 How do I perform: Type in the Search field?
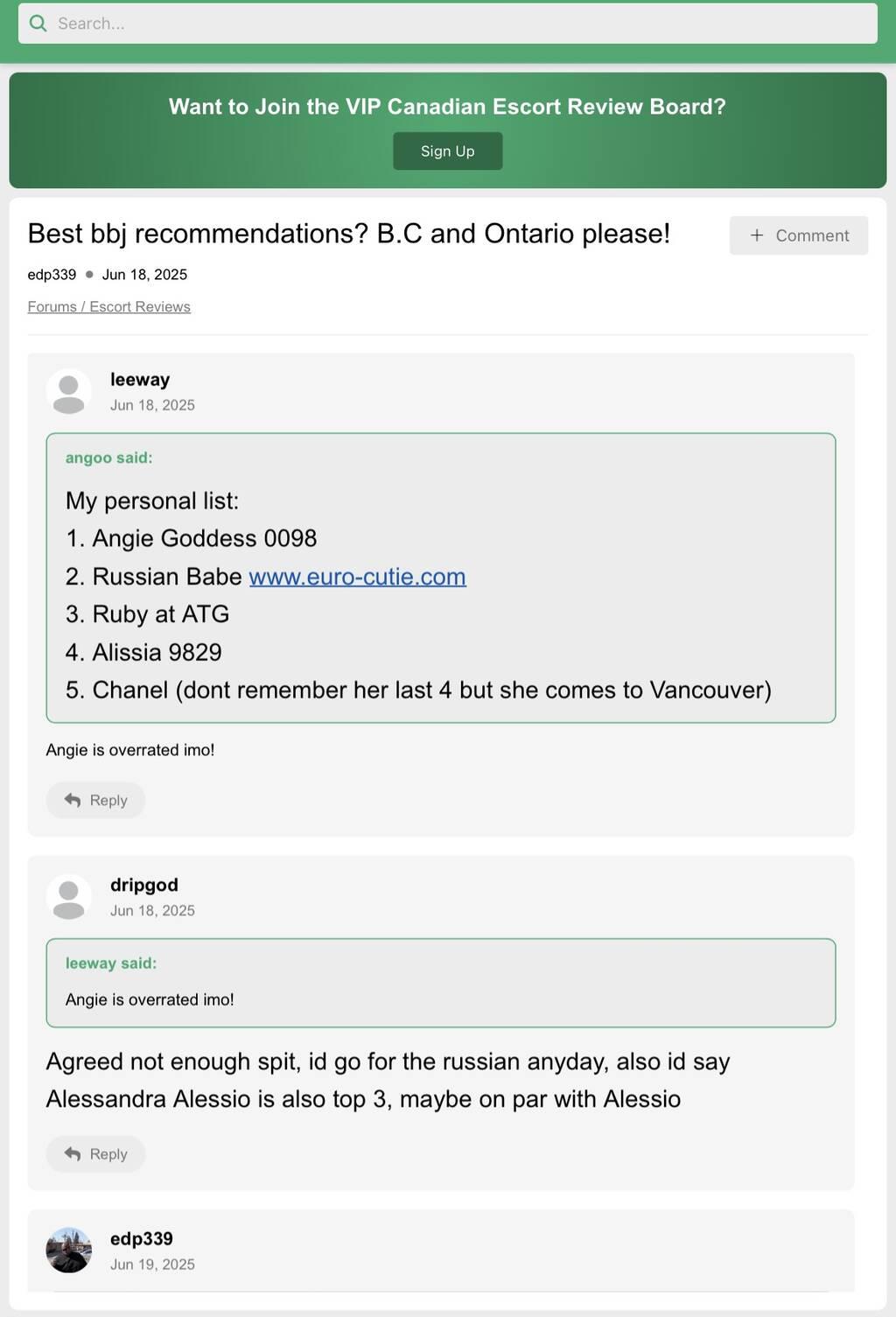click(x=455, y=24)
